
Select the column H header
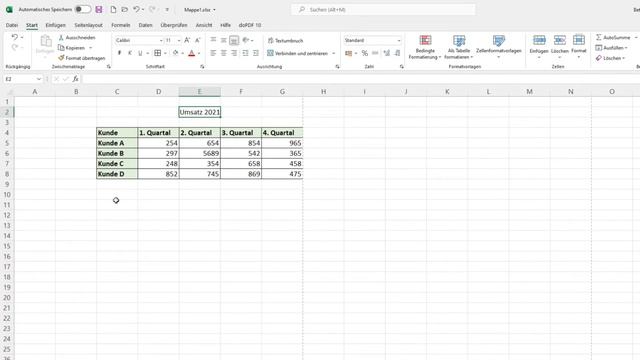pos(323,92)
